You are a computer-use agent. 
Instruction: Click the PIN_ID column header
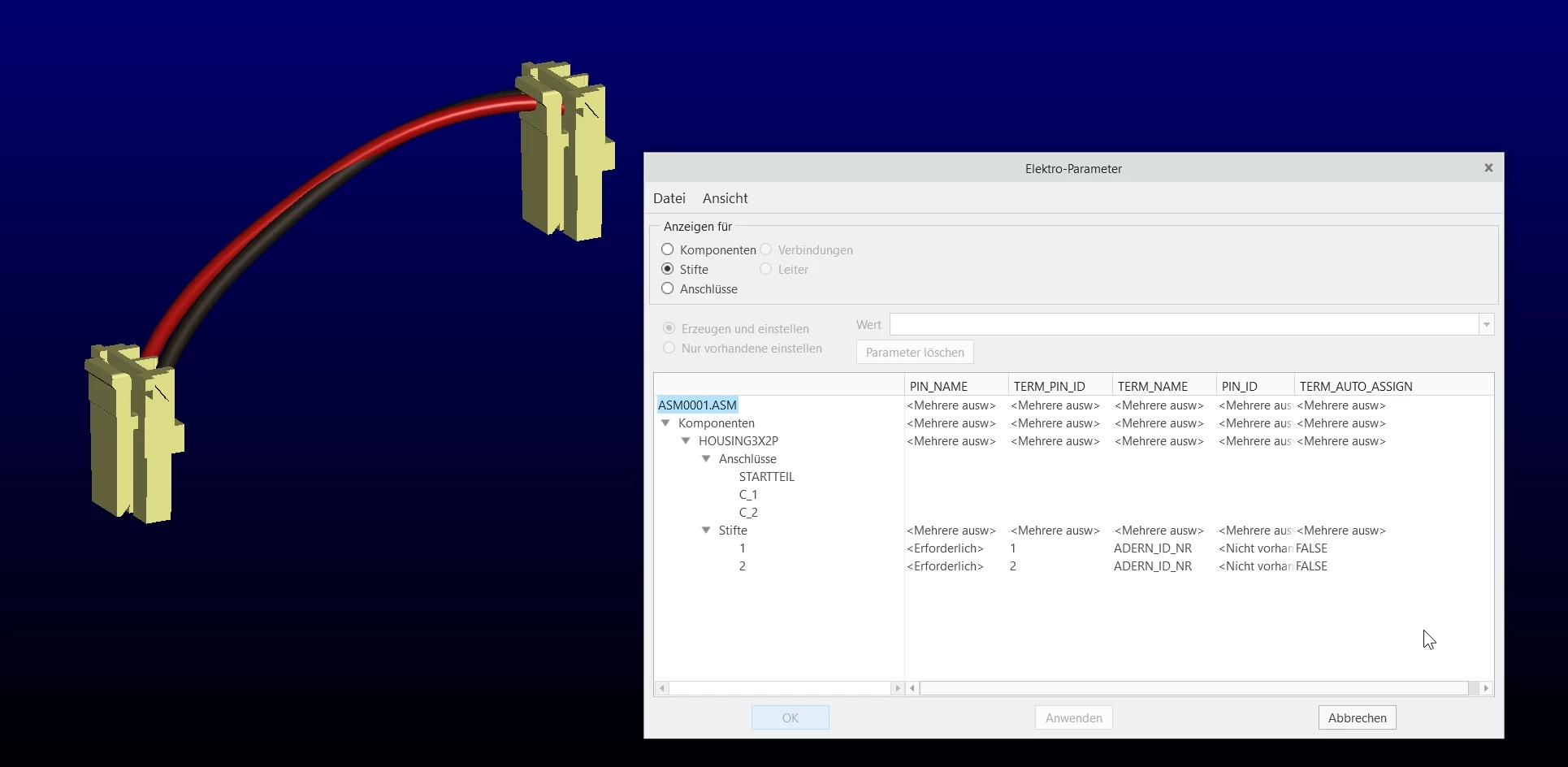(1255, 386)
